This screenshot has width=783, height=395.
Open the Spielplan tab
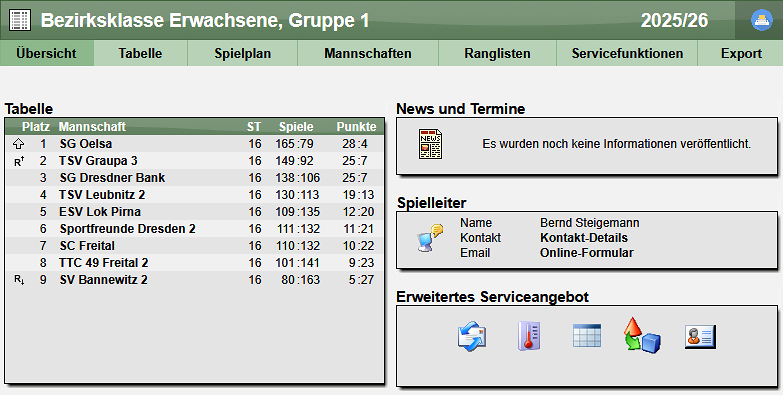tap(243, 53)
